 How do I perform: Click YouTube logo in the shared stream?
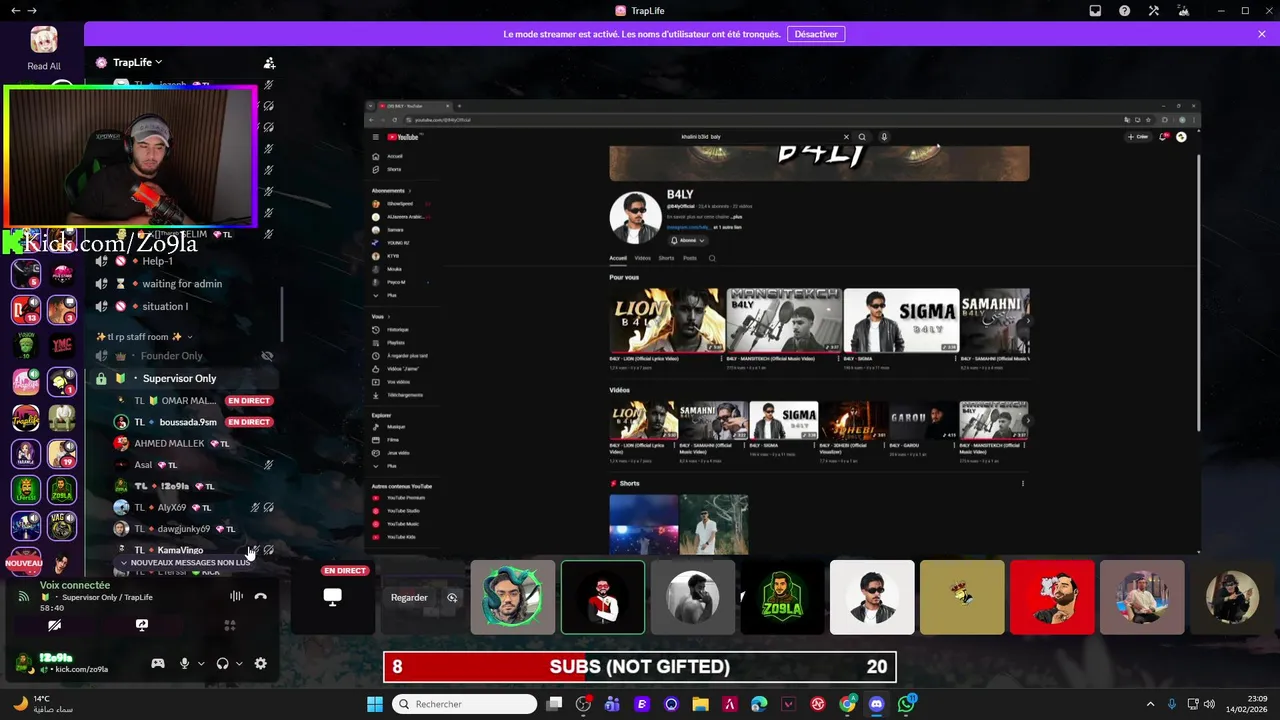(403, 137)
